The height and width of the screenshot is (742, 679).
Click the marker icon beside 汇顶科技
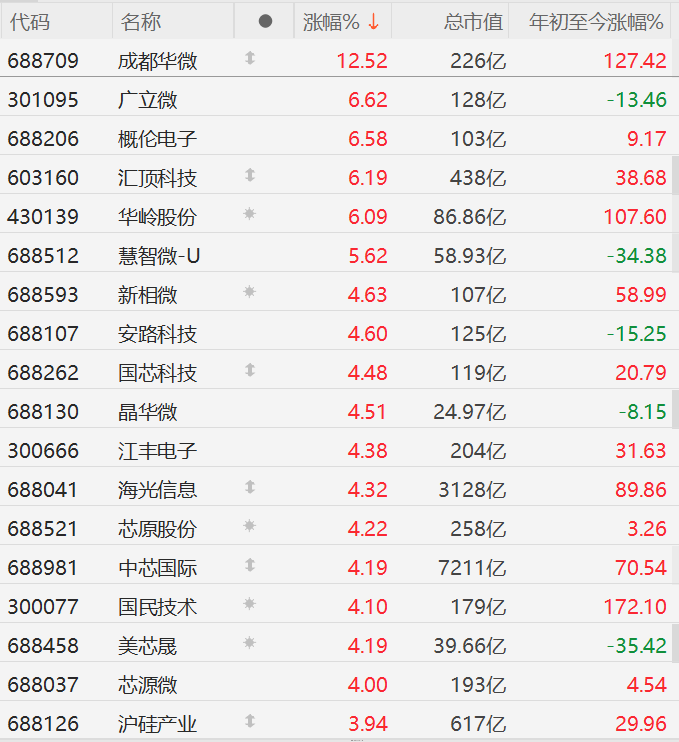[250, 176]
